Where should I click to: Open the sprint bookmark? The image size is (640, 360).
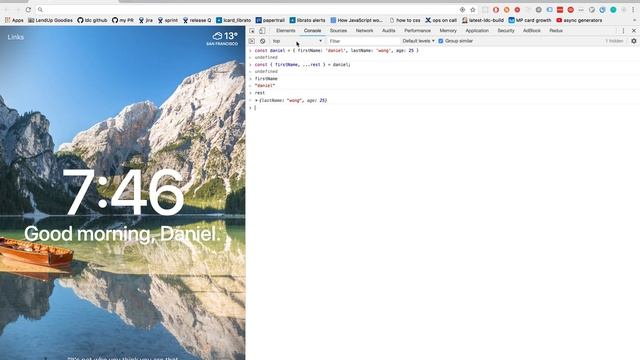click(x=168, y=20)
